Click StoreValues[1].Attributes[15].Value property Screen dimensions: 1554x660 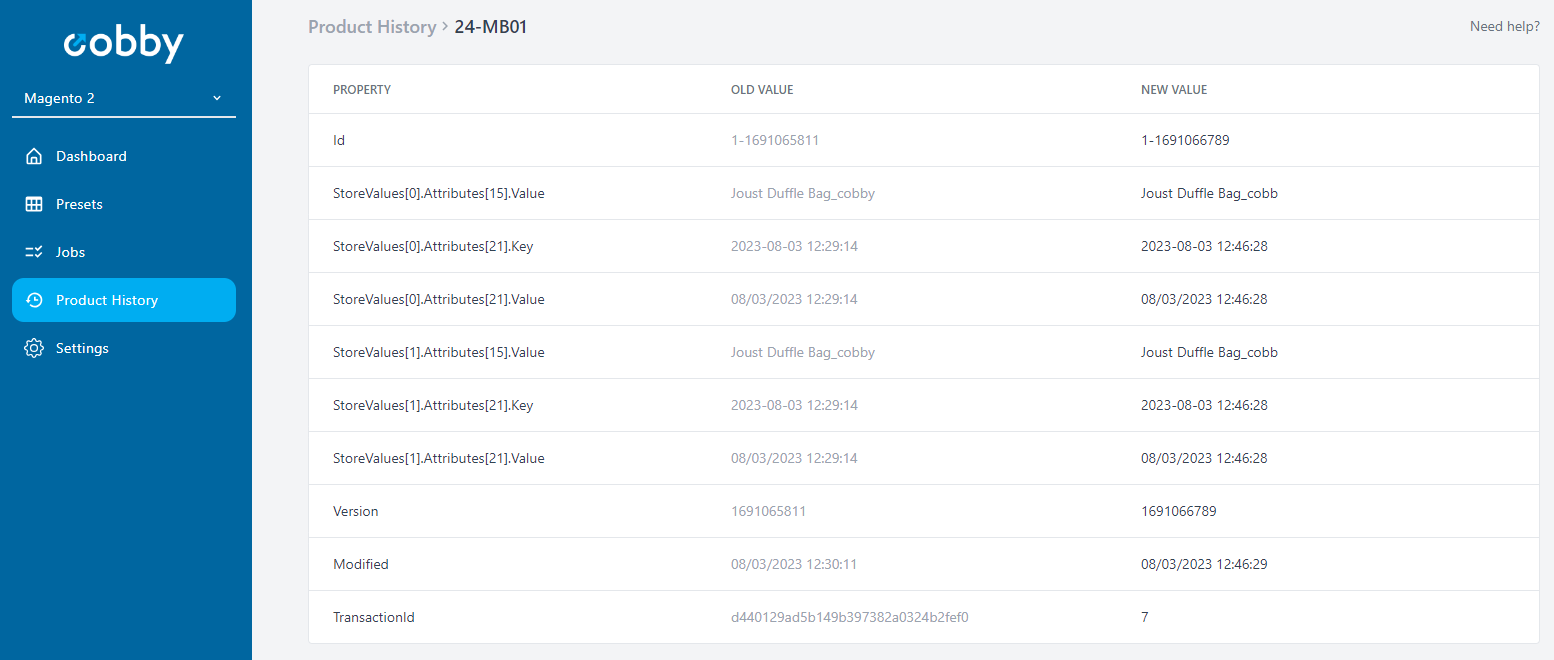click(439, 353)
